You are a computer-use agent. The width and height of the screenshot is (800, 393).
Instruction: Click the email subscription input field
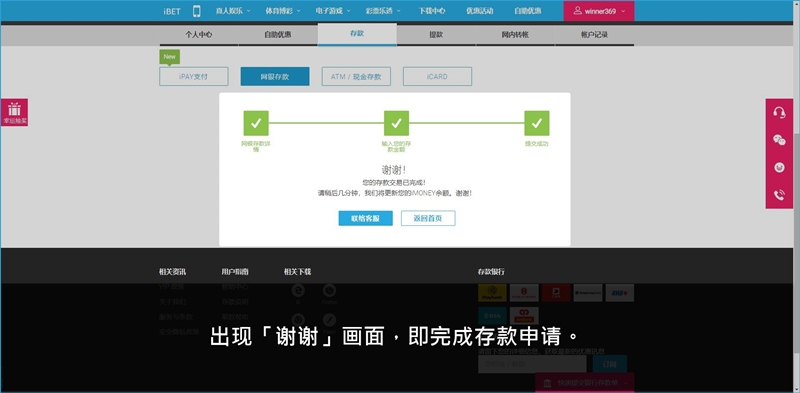[x=532, y=364]
